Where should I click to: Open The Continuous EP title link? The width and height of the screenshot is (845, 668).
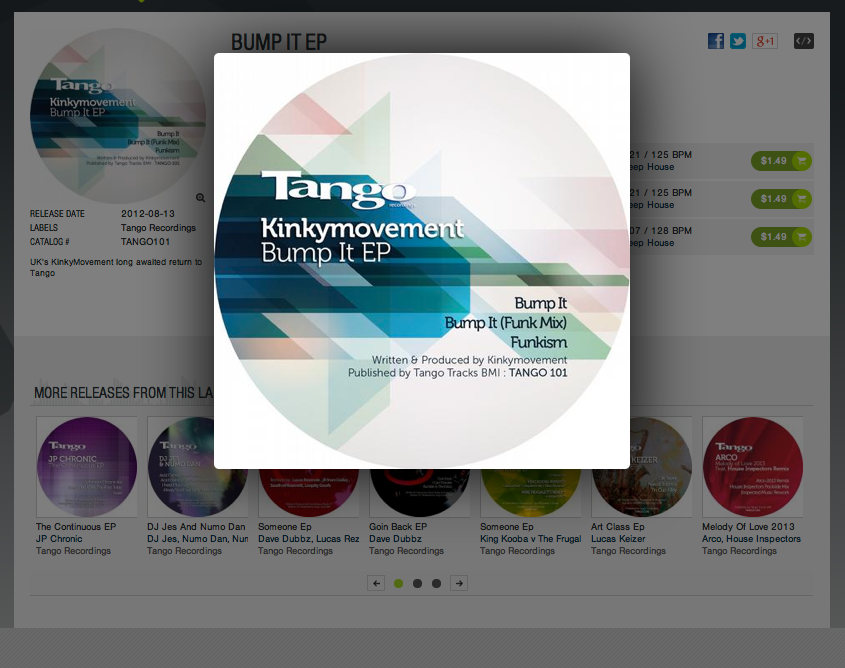[76, 527]
